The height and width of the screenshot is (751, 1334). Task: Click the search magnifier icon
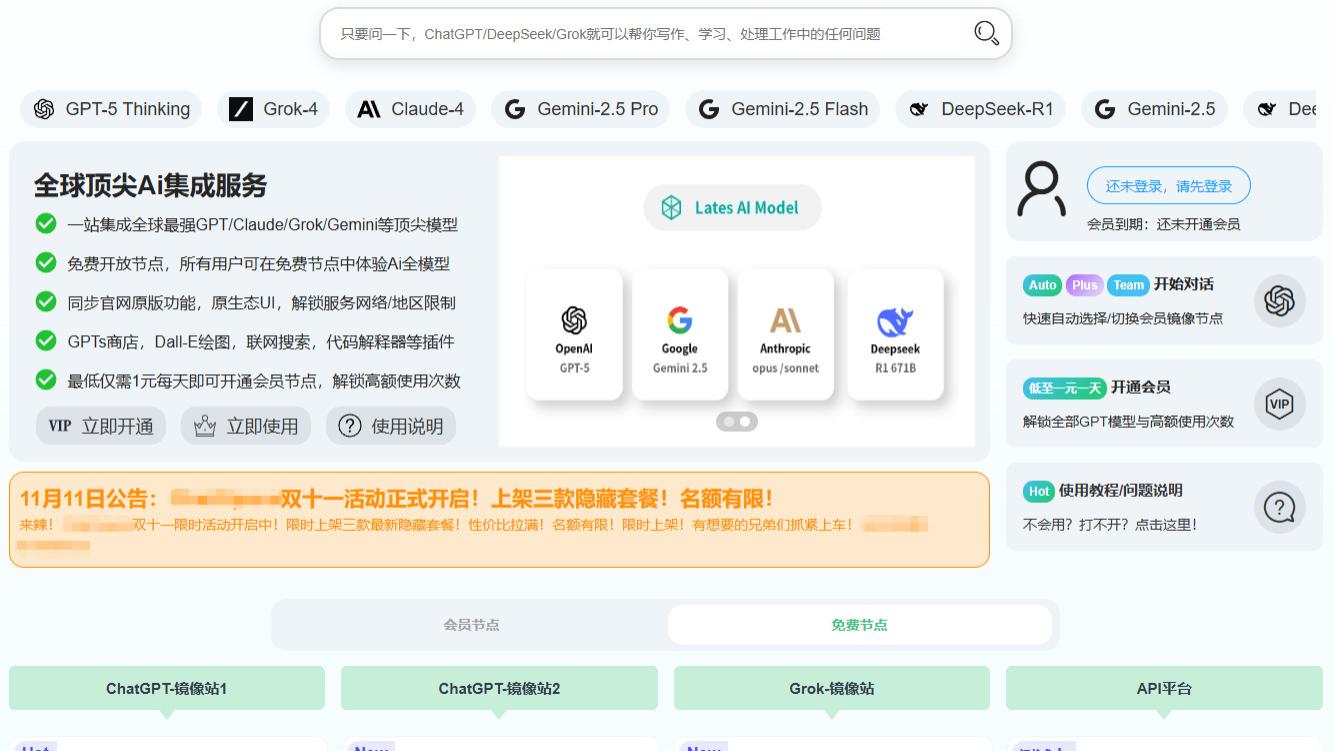coord(986,33)
